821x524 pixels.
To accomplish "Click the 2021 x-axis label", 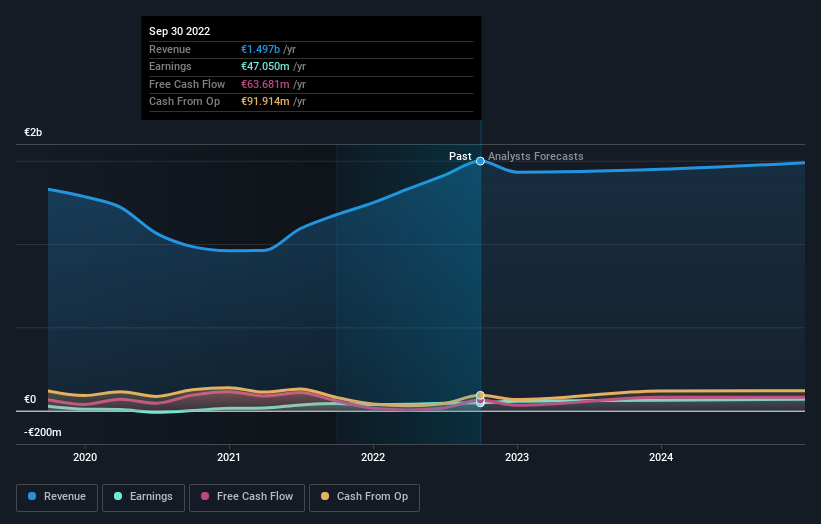I will (x=229, y=457).
